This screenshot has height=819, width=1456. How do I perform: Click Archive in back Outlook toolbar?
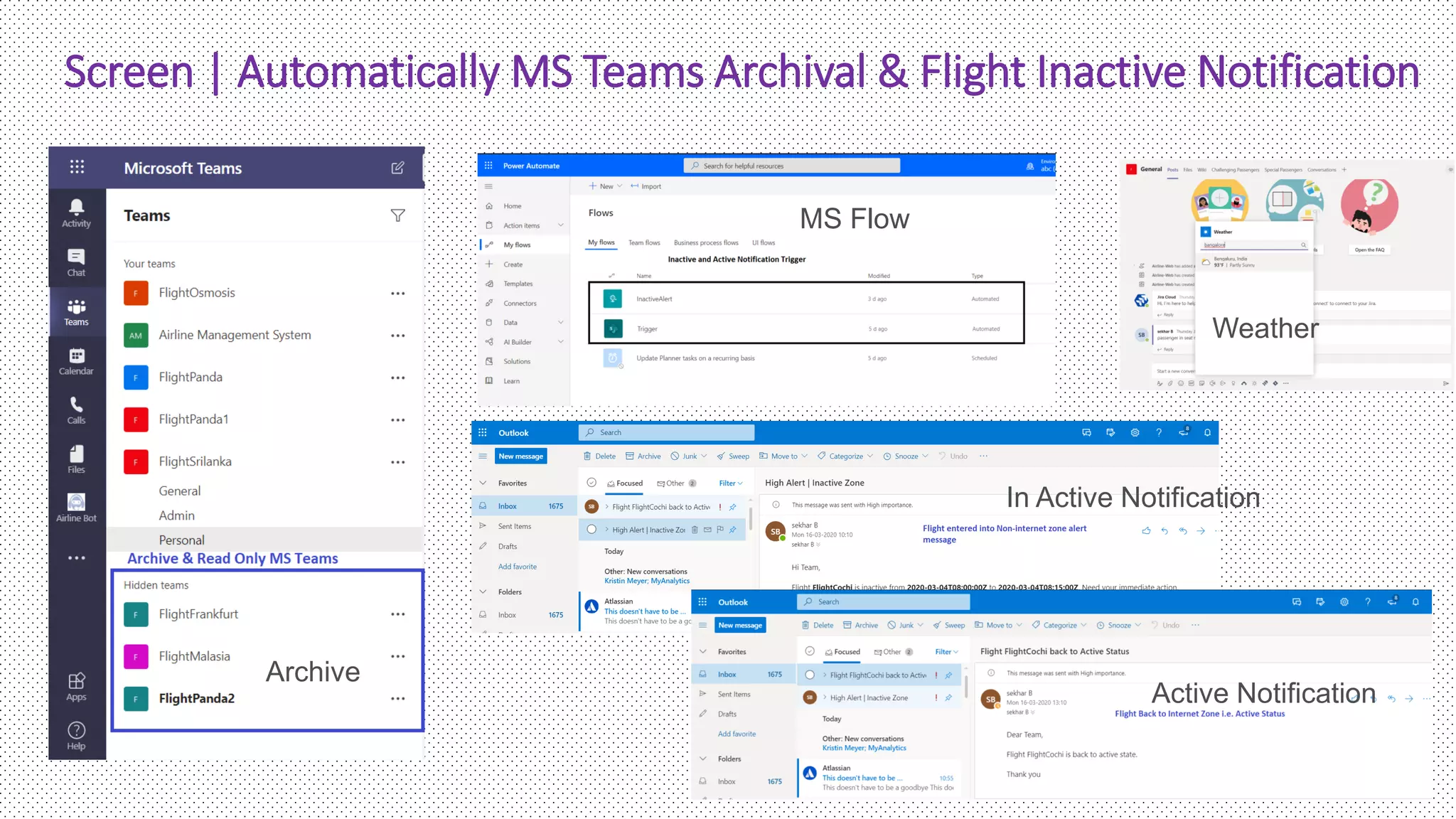643,456
